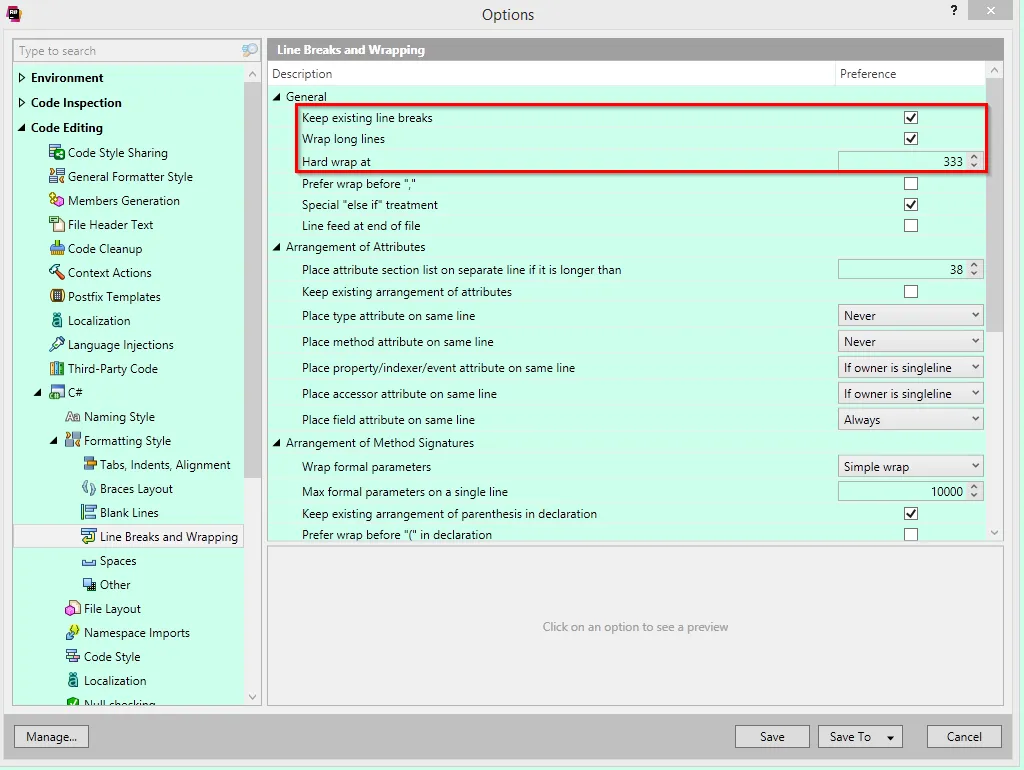
Task: Collapse Arrangement of Method Signatures group
Action: click(277, 443)
